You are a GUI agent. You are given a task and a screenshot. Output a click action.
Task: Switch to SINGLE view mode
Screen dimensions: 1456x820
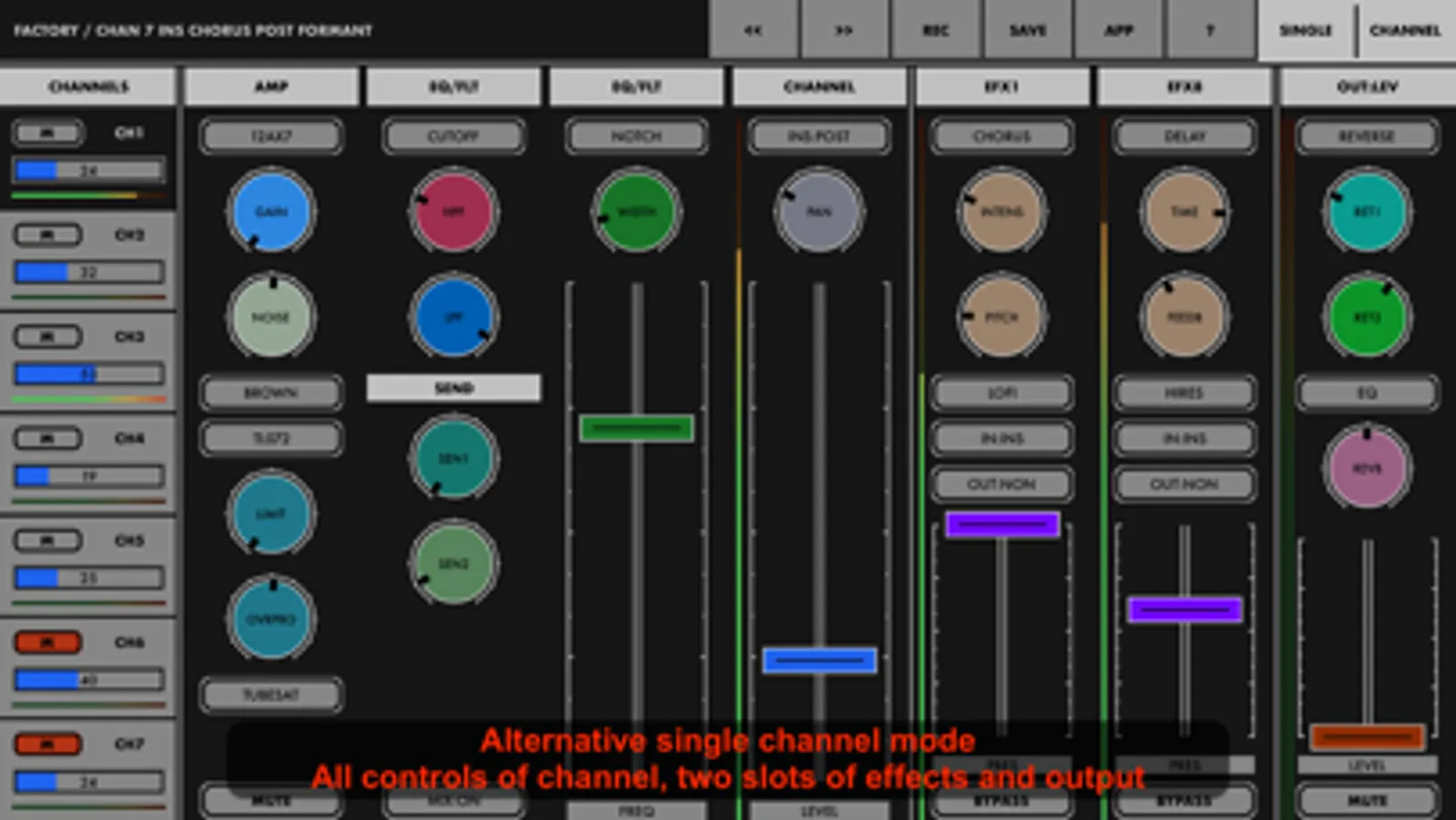tap(1306, 30)
